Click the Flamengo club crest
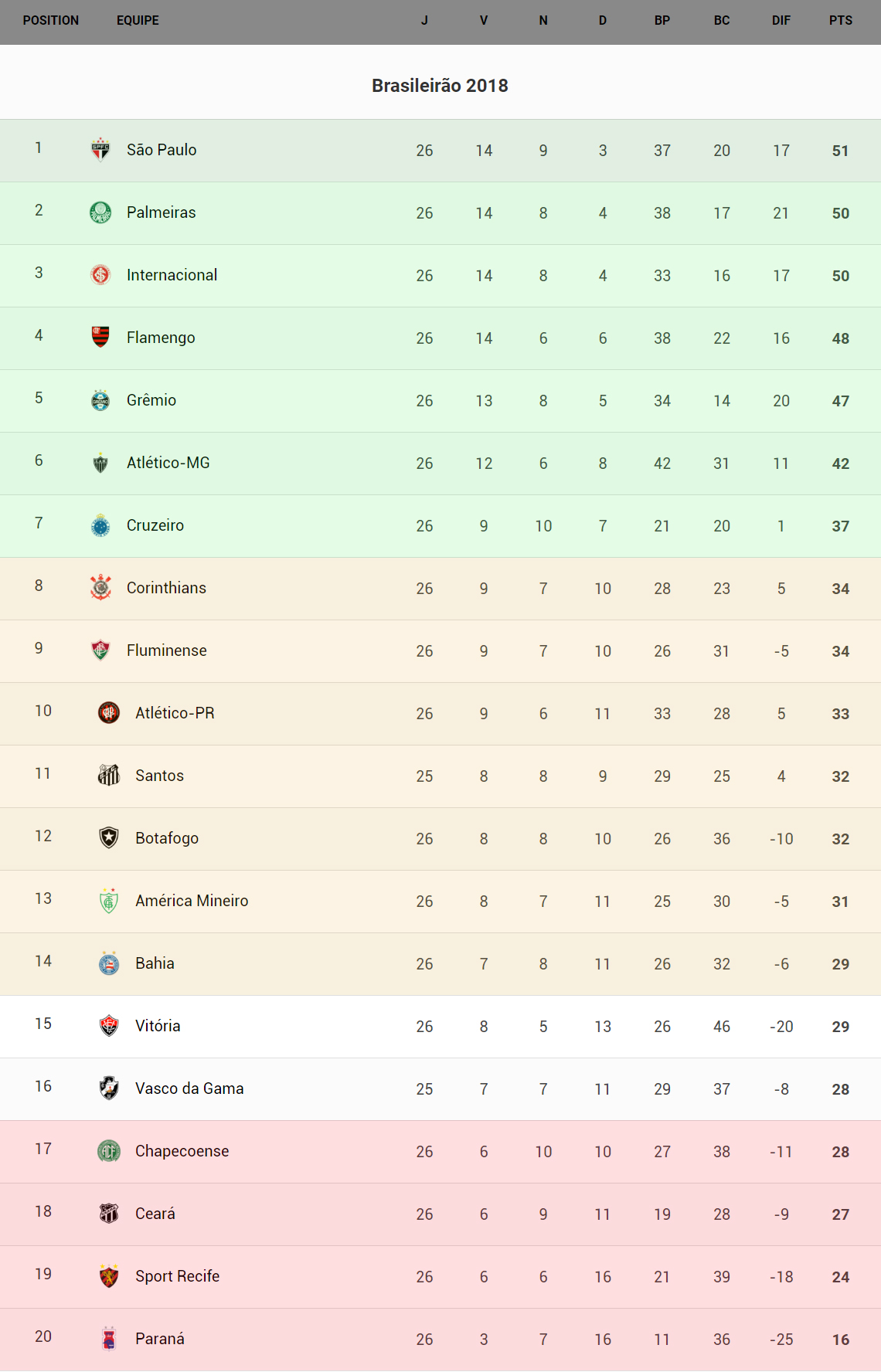This screenshot has height=1372, width=881. 100,337
